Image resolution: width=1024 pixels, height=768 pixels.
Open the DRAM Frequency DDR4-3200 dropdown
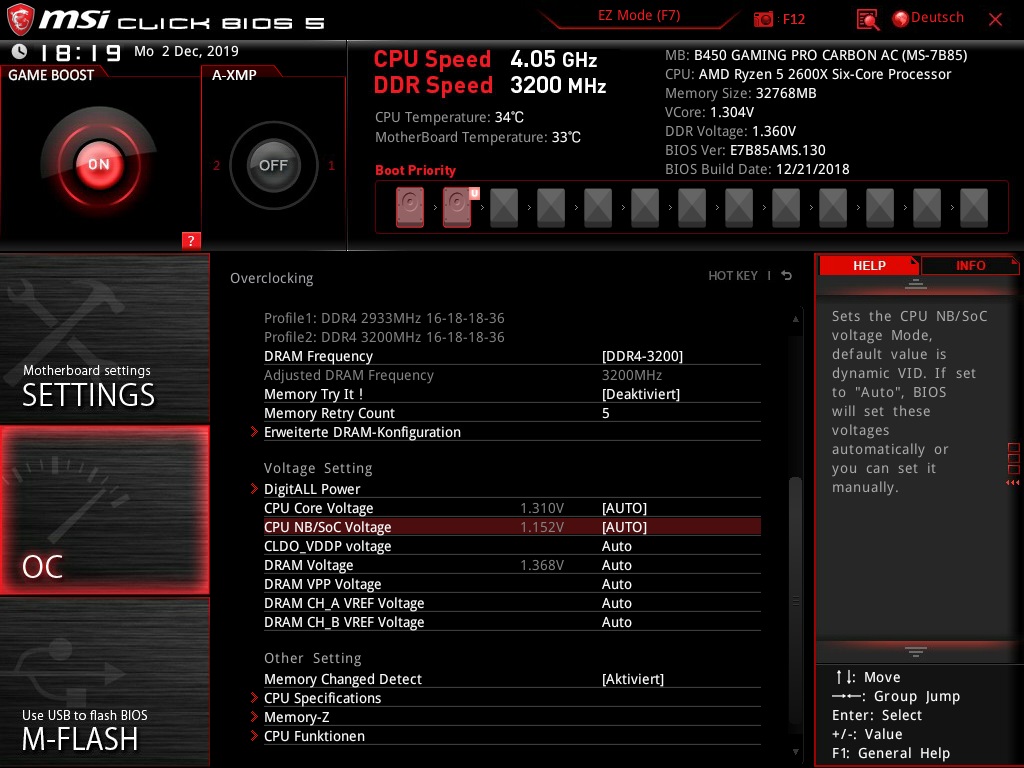point(642,357)
